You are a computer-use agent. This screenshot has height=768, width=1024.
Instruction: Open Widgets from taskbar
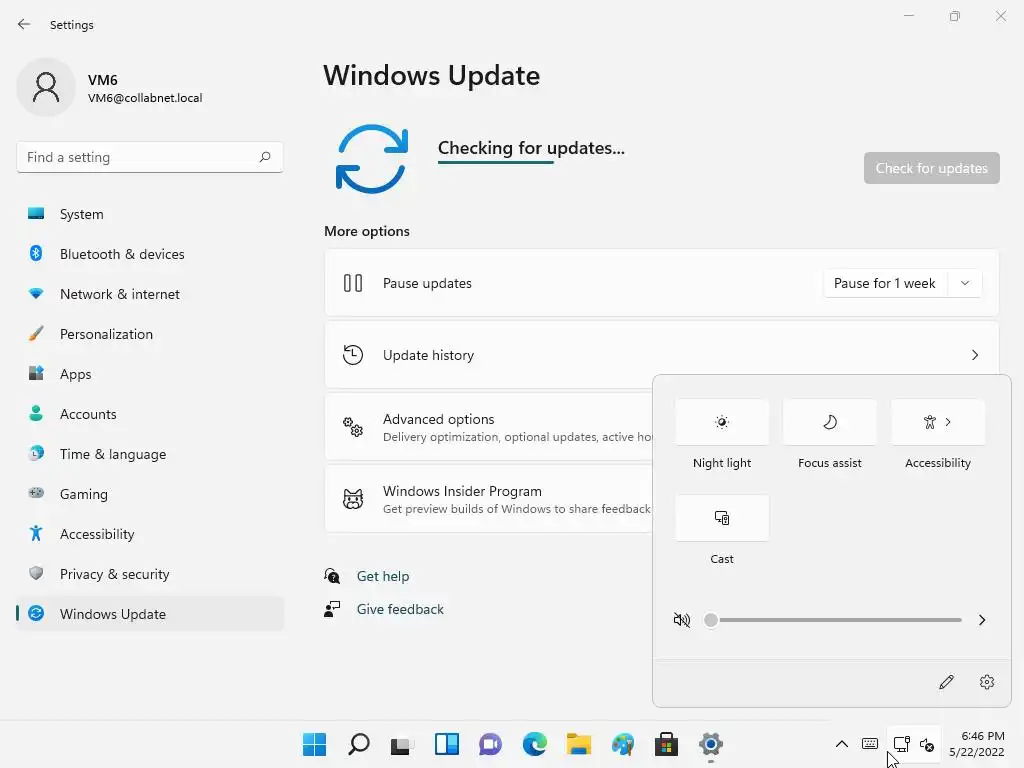tap(447, 744)
